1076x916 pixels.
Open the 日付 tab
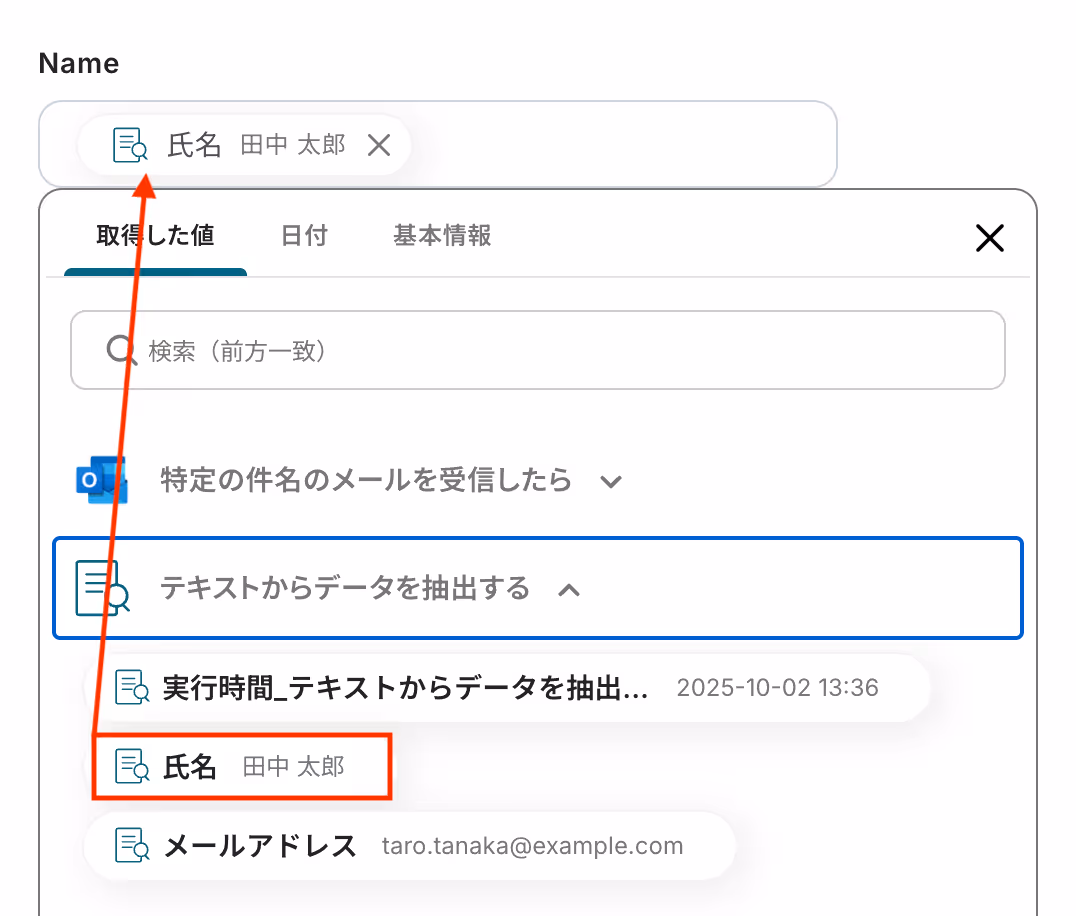coord(305,235)
